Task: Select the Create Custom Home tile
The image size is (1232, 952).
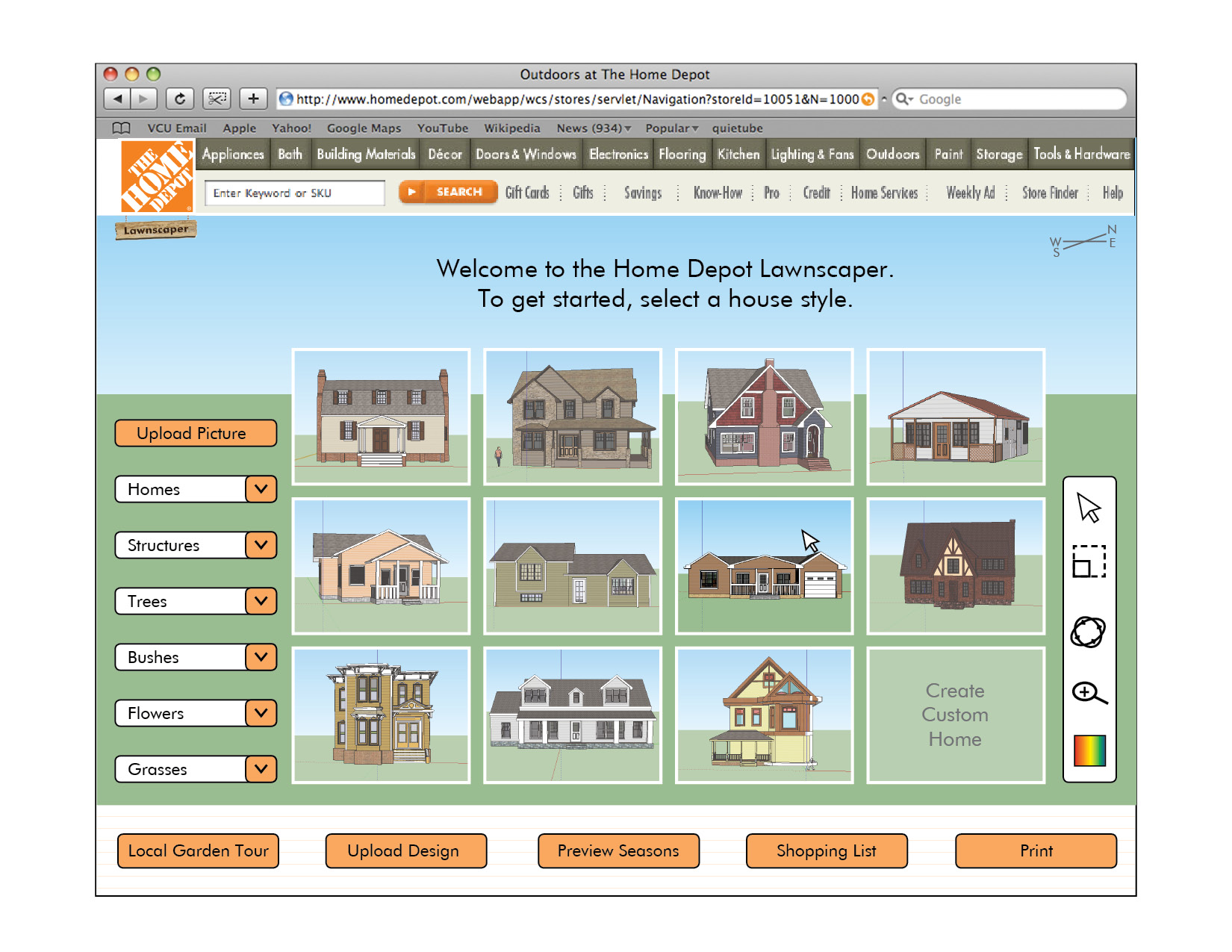Action: point(956,715)
